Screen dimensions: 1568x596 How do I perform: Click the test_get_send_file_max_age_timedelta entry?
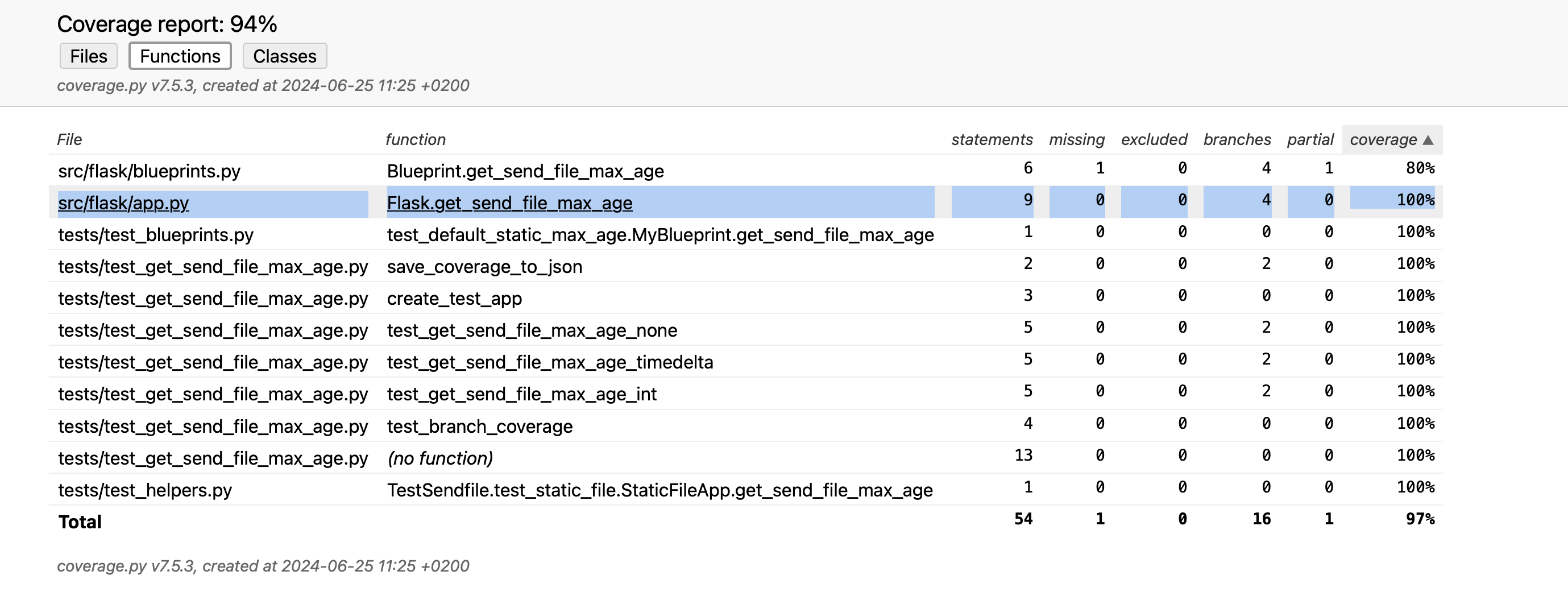coord(550,362)
